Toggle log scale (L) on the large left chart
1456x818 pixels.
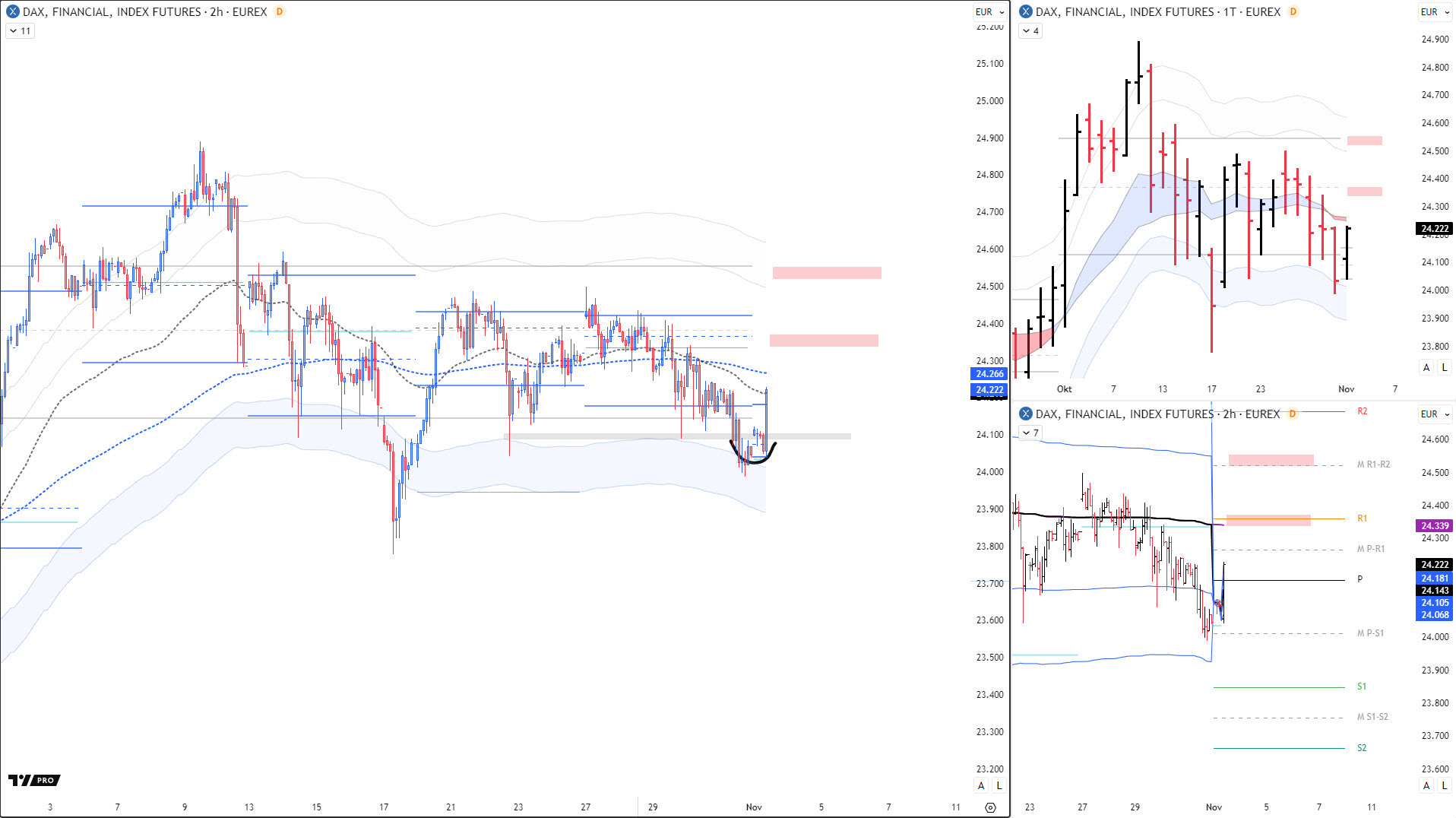tap(999, 786)
